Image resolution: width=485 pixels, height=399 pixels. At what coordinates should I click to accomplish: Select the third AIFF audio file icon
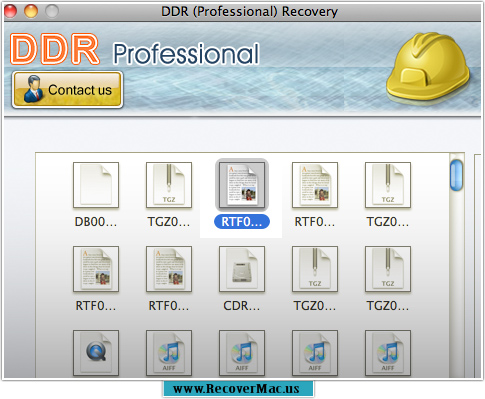coord(315,353)
